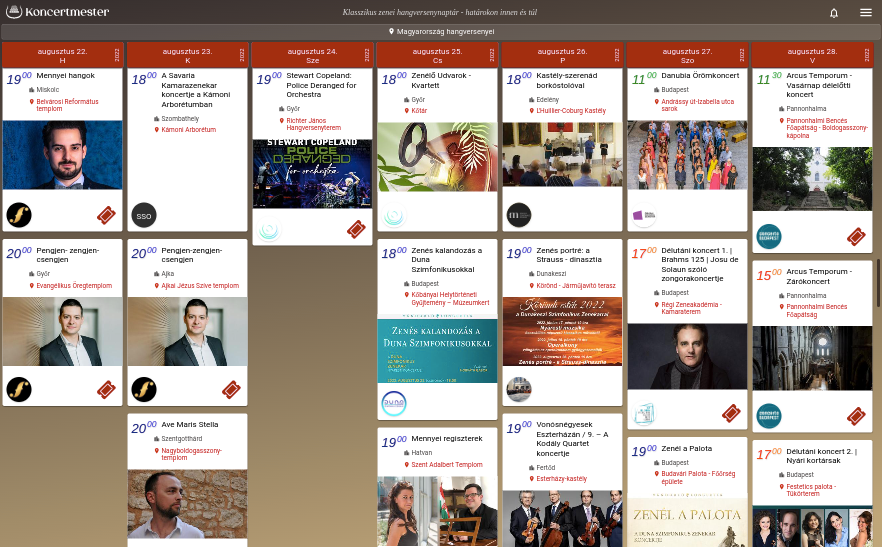Open venue link Régi Zeneakadémia - Kamaraterem

tap(691, 308)
